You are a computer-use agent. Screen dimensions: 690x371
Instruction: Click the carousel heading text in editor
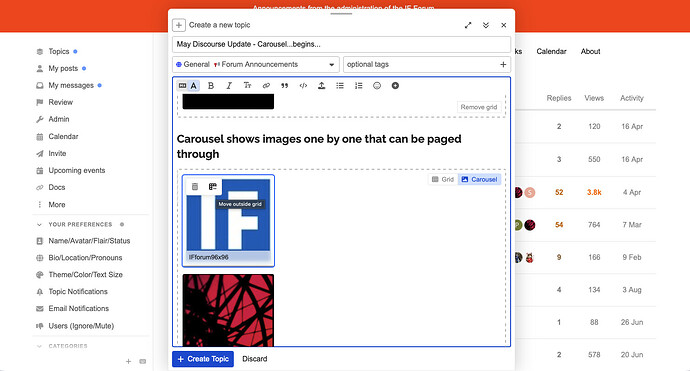319,147
